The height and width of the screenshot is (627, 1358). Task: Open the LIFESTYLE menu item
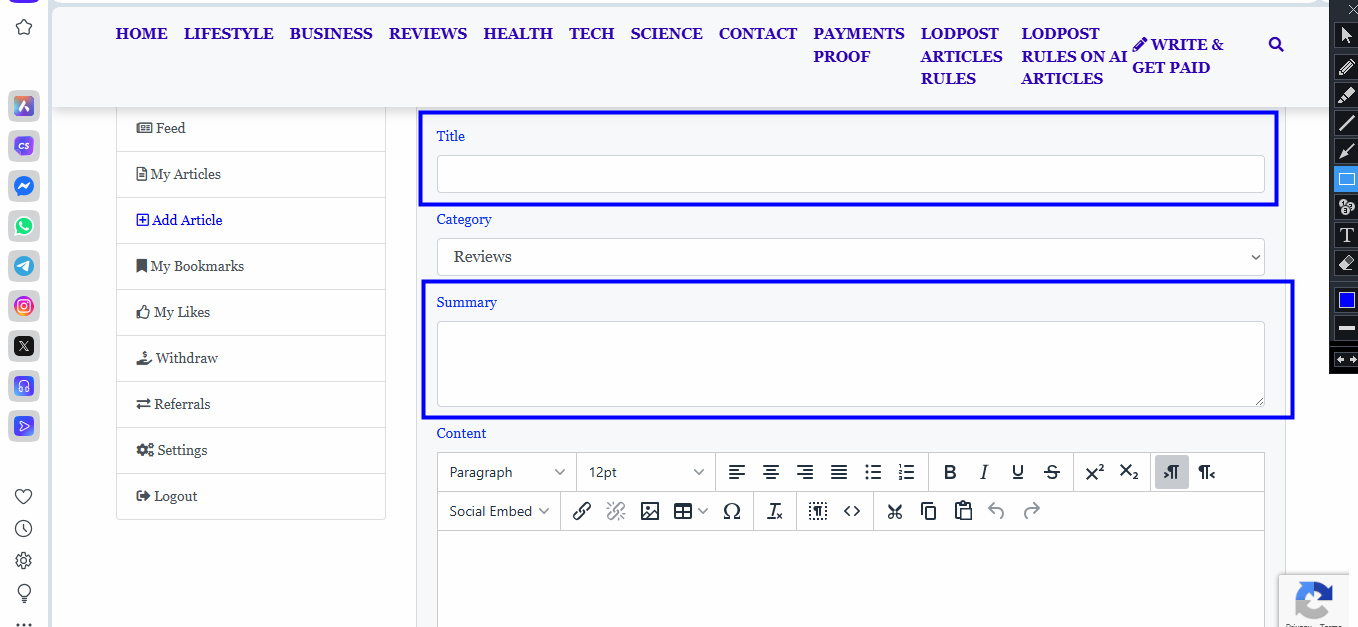228,34
